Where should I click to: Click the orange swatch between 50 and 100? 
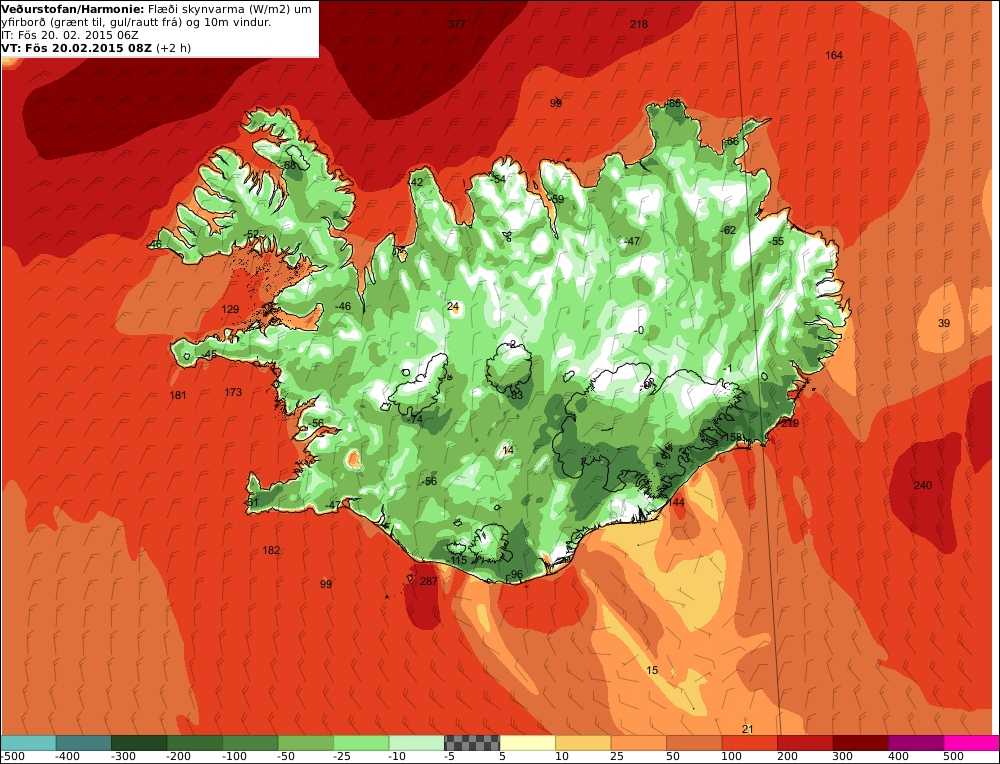coord(694,743)
